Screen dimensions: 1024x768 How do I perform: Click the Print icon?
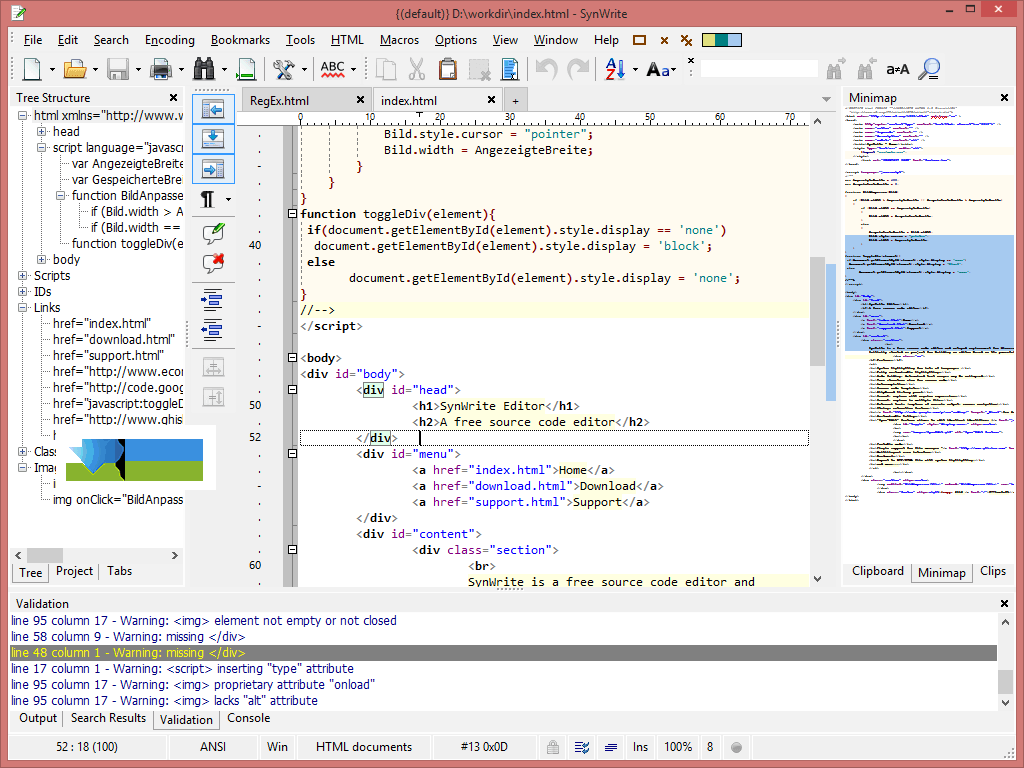tap(161, 69)
